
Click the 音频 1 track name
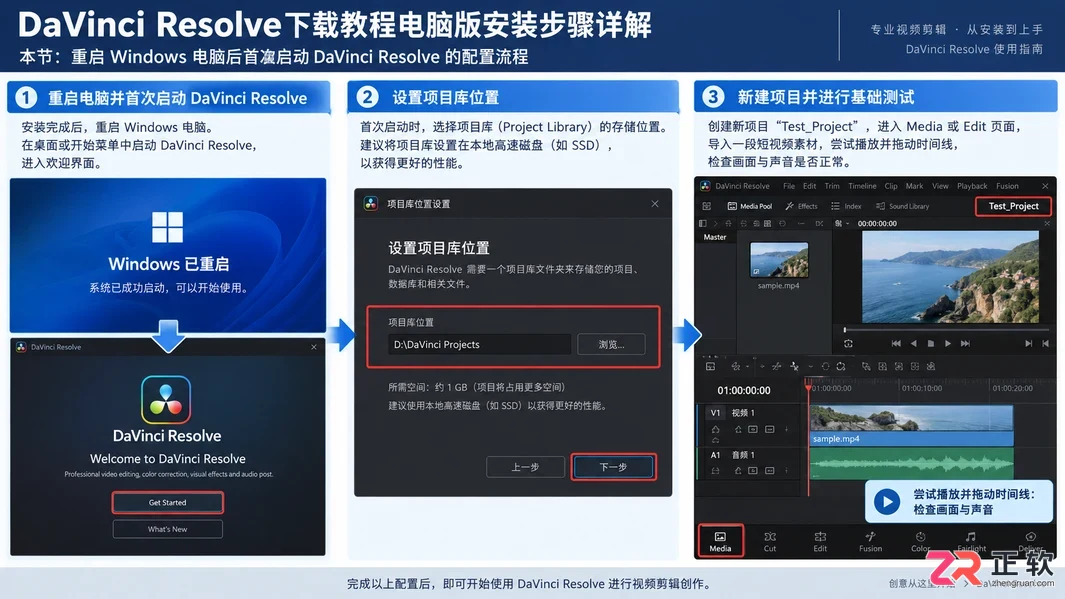[743, 455]
